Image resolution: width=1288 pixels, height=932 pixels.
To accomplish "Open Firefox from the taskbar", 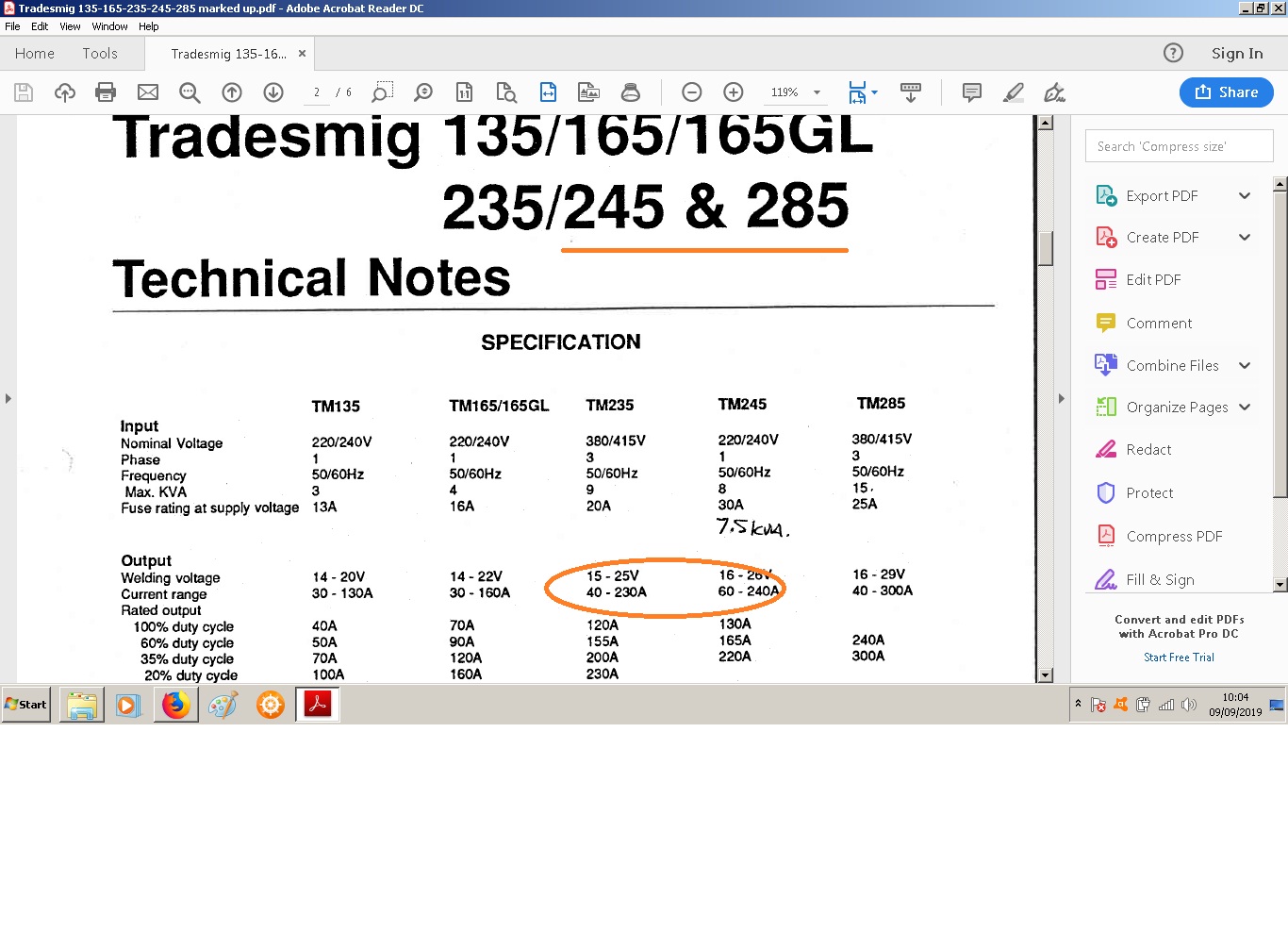I will pyautogui.click(x=176, y=705).
